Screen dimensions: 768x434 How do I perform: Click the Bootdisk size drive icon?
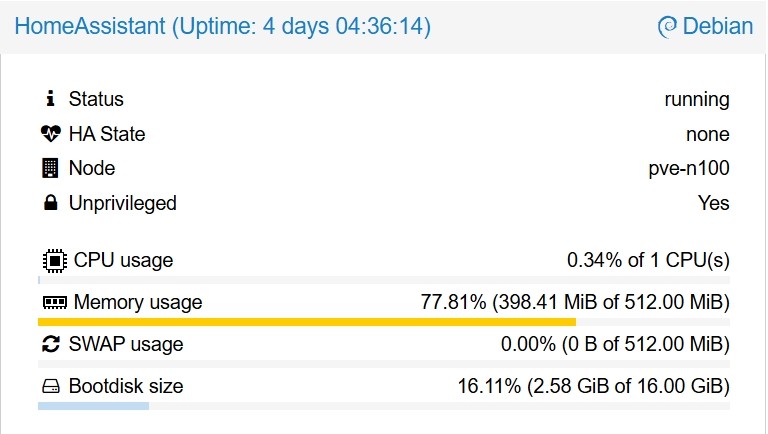(51, 386)
